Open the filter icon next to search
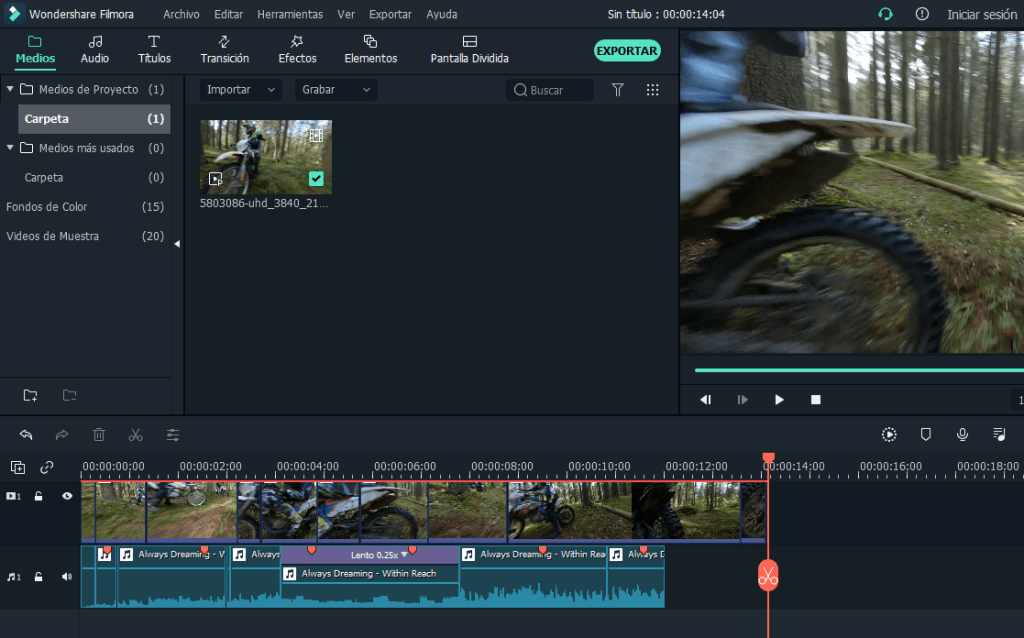This screenshot has height=638, width=1024. click(x=618, y=90)
